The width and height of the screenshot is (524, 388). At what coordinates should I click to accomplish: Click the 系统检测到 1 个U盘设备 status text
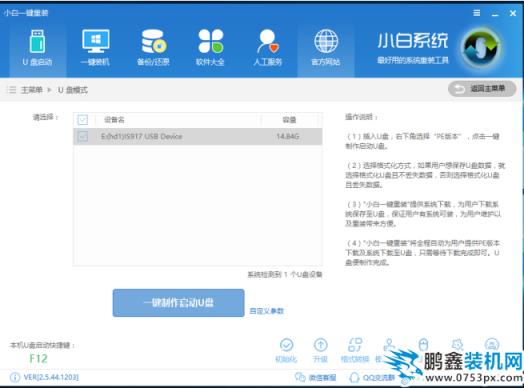click(x=285, y=275)
